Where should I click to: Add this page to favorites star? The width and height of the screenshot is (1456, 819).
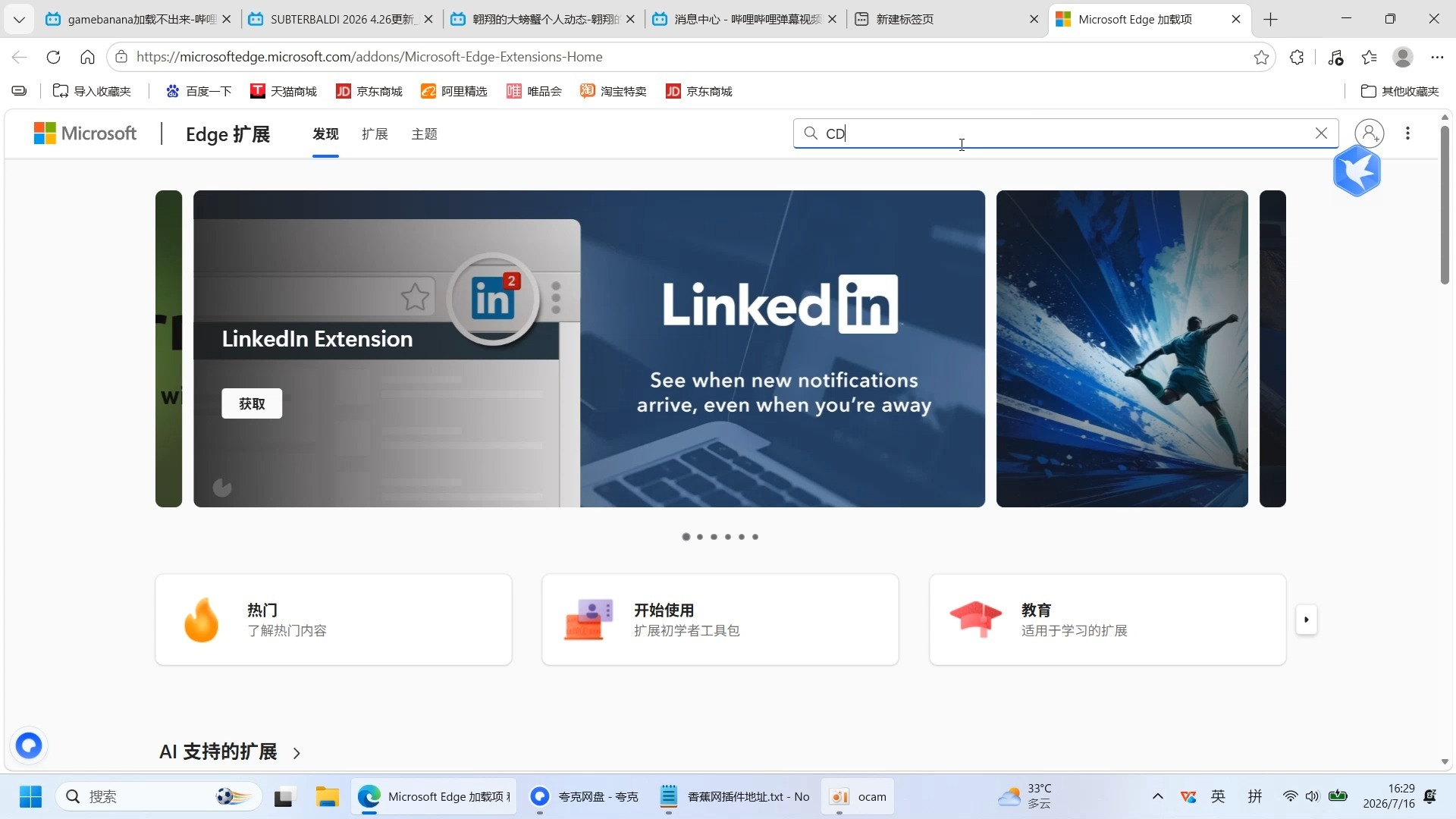(1261, 57)
